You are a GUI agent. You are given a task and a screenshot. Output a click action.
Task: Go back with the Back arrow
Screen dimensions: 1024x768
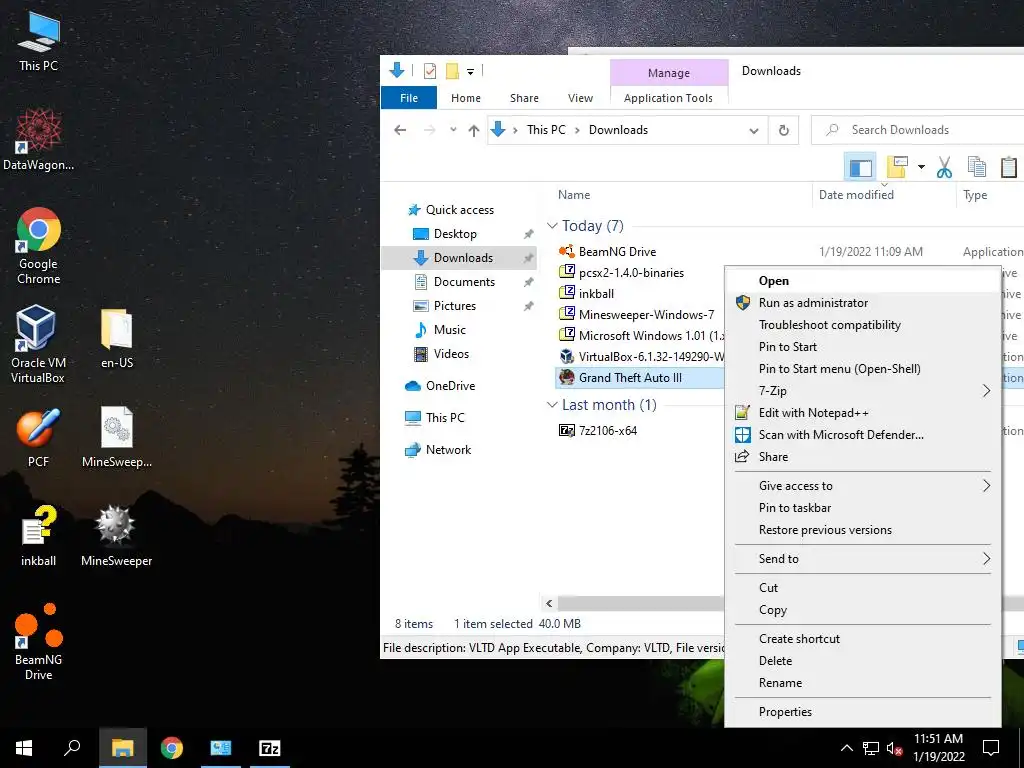[400, 130]
